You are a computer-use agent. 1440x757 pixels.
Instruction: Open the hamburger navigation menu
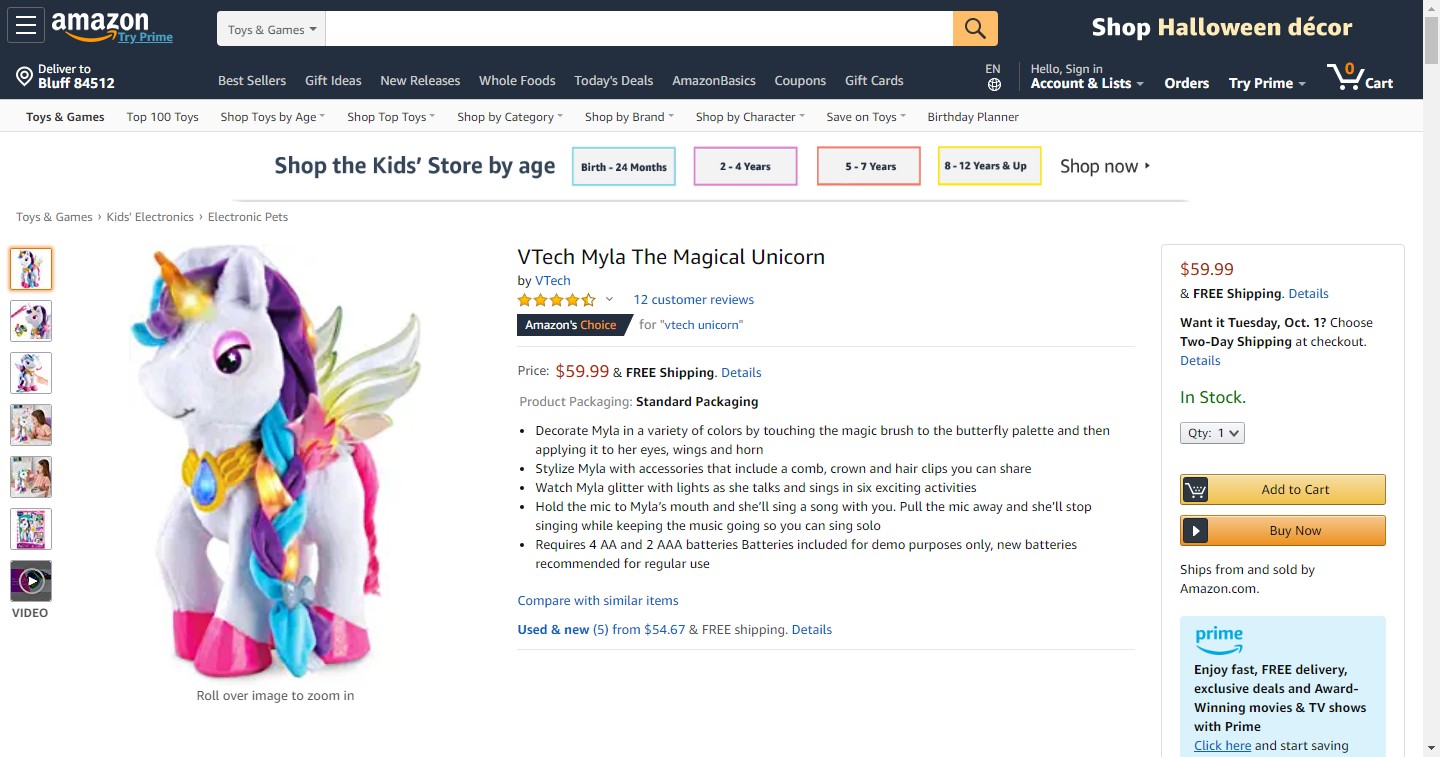pyautogui.click(x=26, y=26)
